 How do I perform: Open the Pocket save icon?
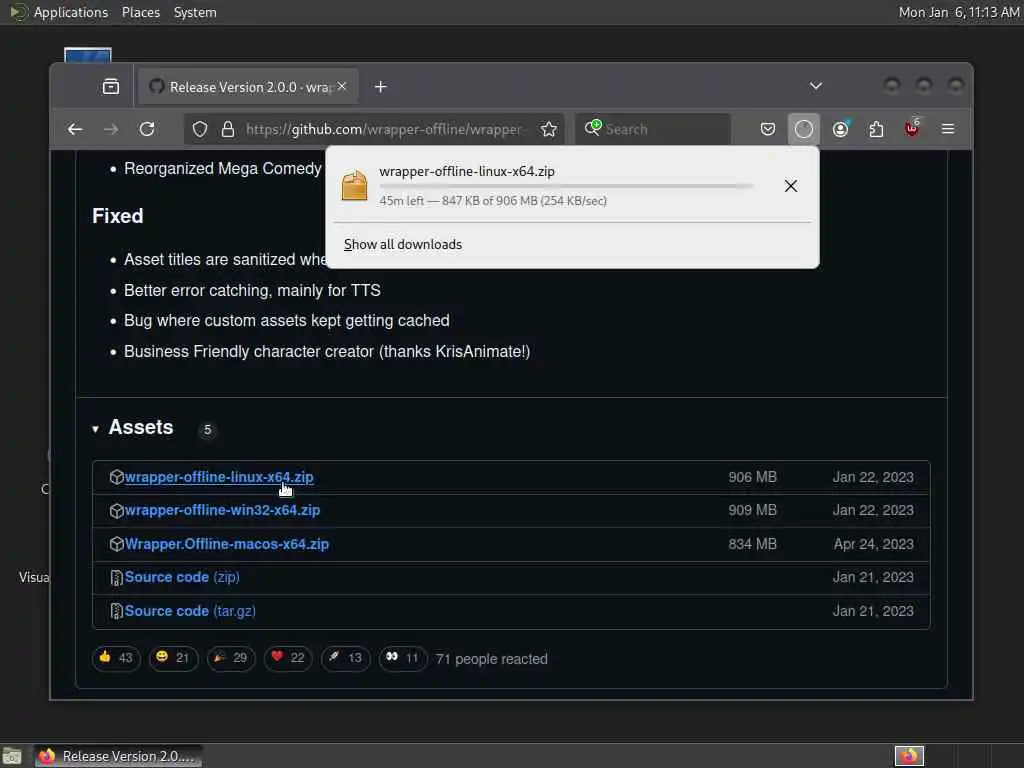point(768,129)
